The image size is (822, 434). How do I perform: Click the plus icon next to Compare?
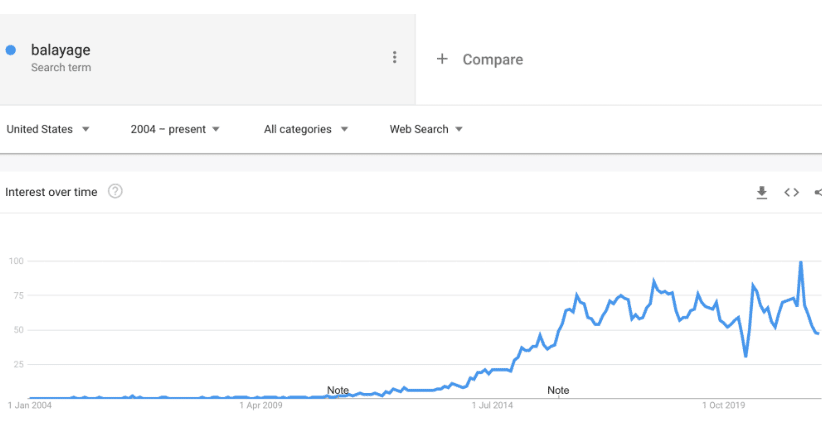click(442, 59)
